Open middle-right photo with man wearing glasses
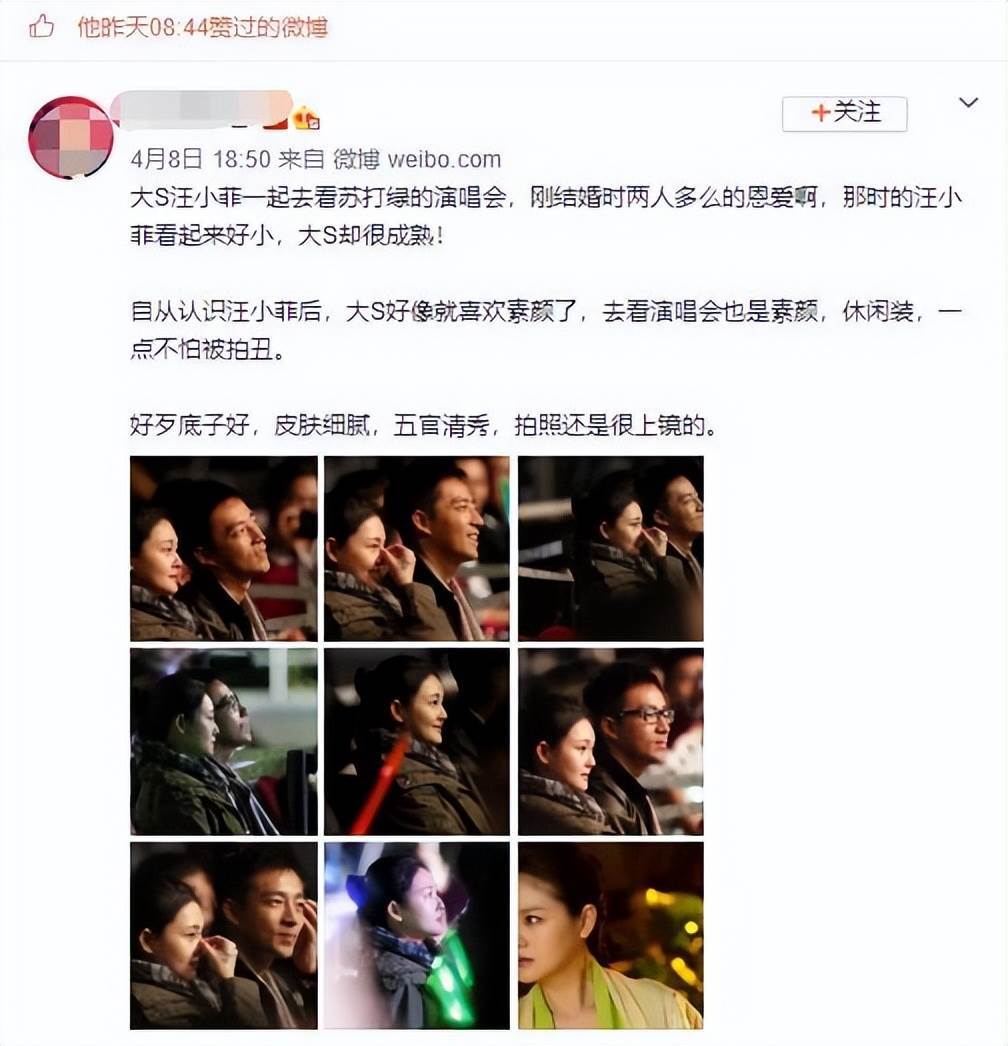The width and height of the screenshot is (1008, 1046). point(610,742)
